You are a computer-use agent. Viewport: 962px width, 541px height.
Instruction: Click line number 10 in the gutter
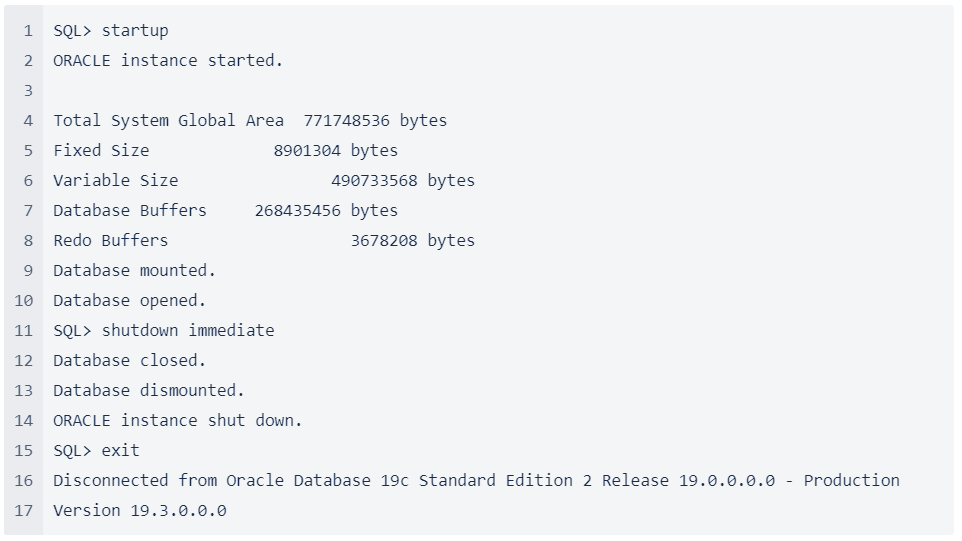point(24,301)
